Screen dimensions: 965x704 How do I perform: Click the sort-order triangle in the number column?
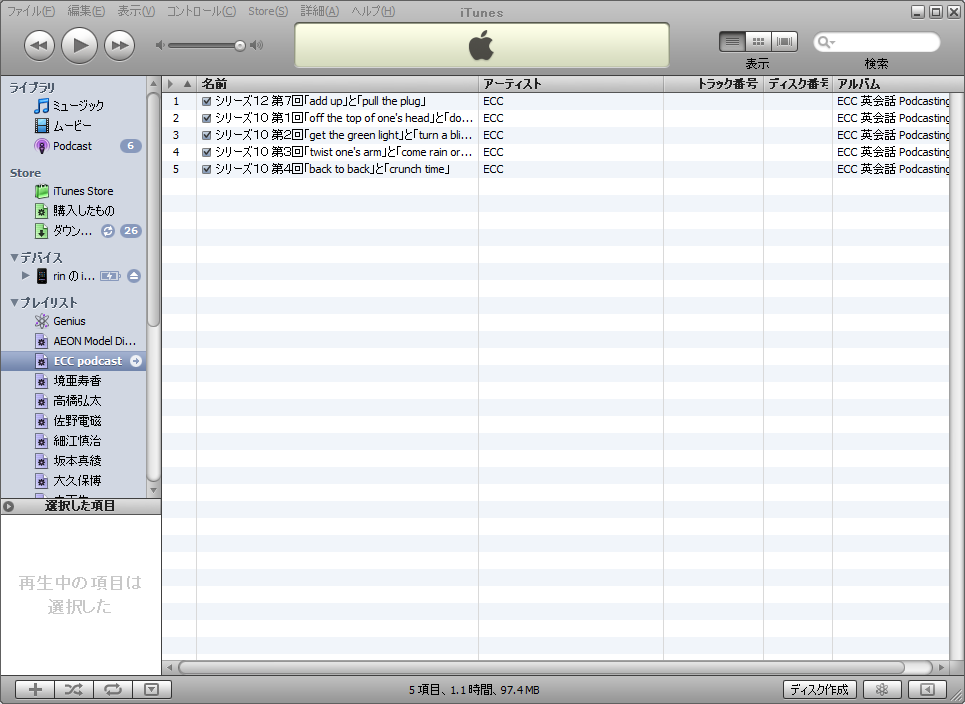(x=187, y=84)
